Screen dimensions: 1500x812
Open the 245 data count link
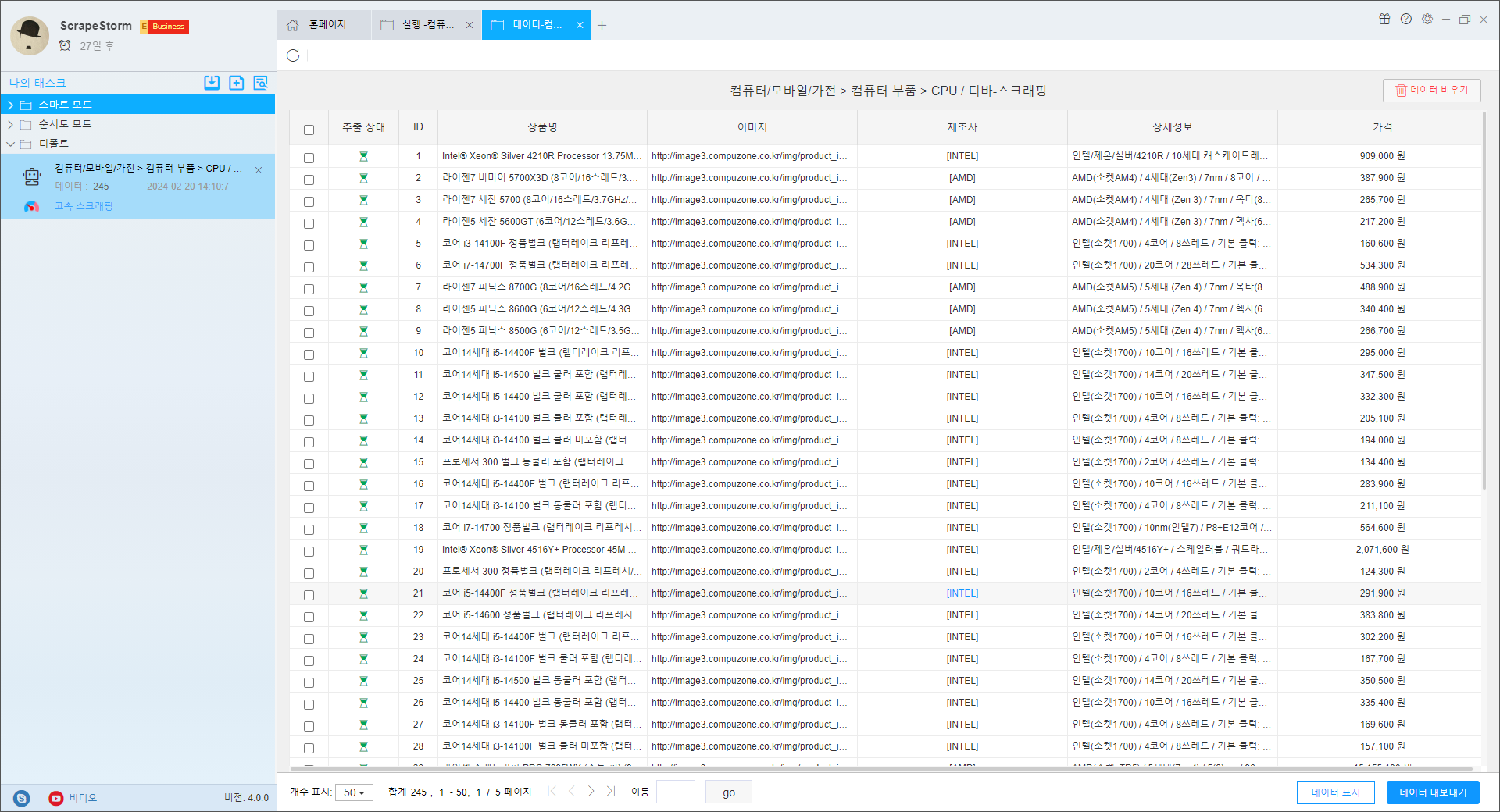point(101,187)
